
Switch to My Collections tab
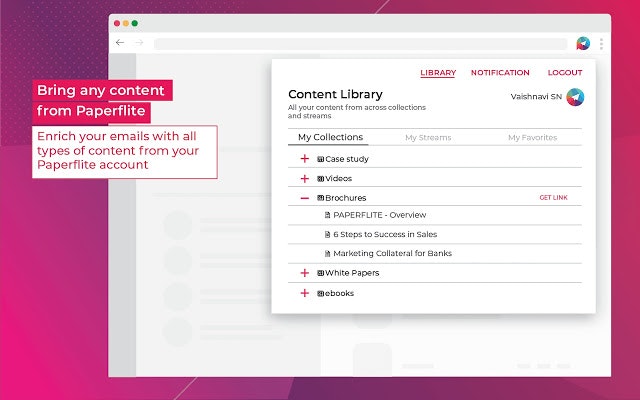[330, 137]
